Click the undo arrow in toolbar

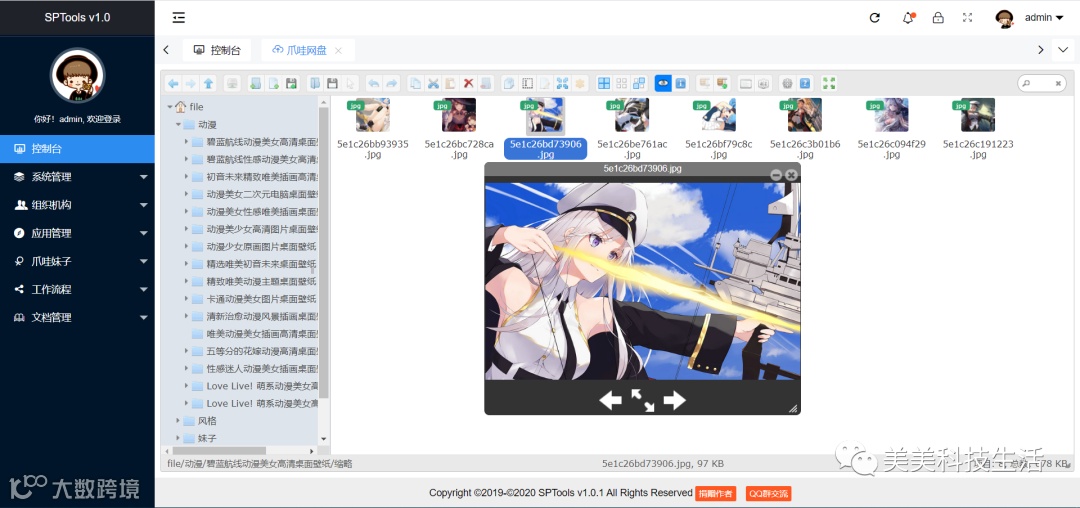pos(373,83)
